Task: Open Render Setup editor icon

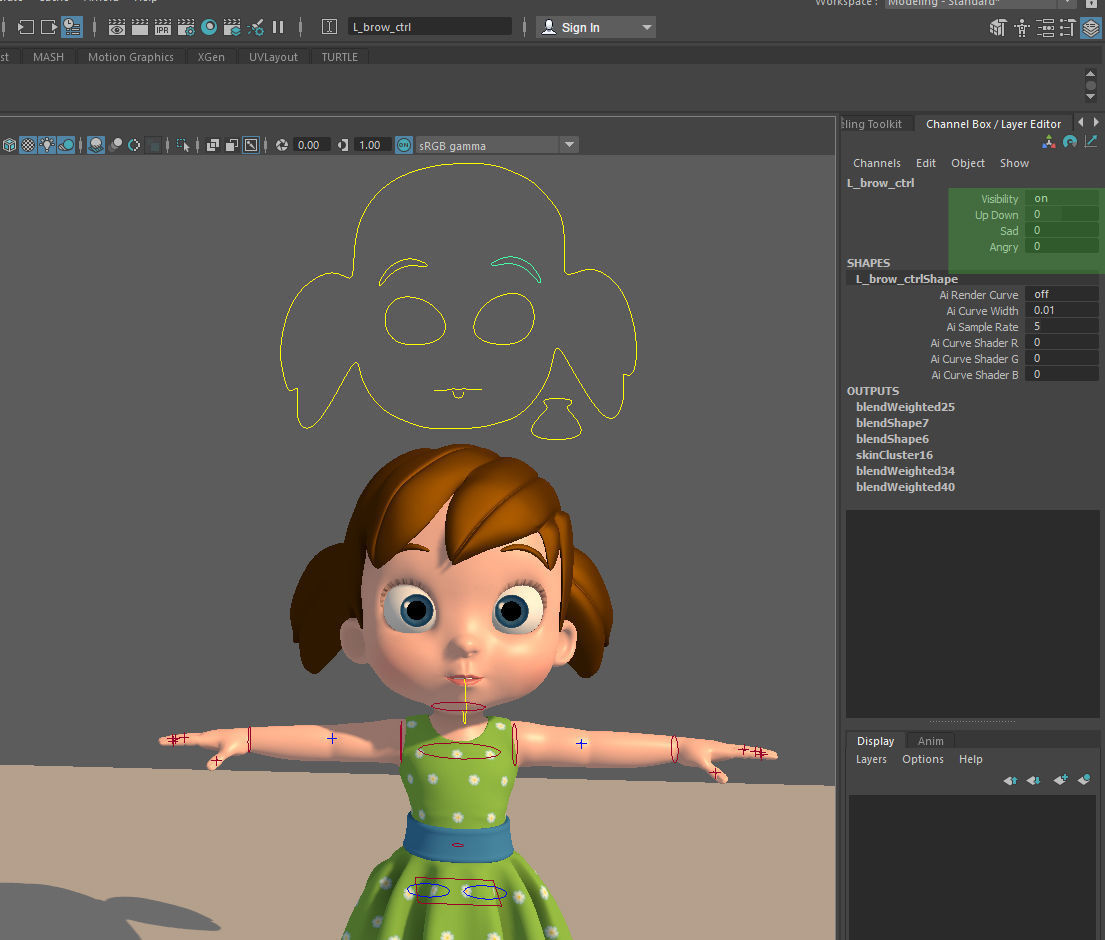Action: tap(232, 27)
